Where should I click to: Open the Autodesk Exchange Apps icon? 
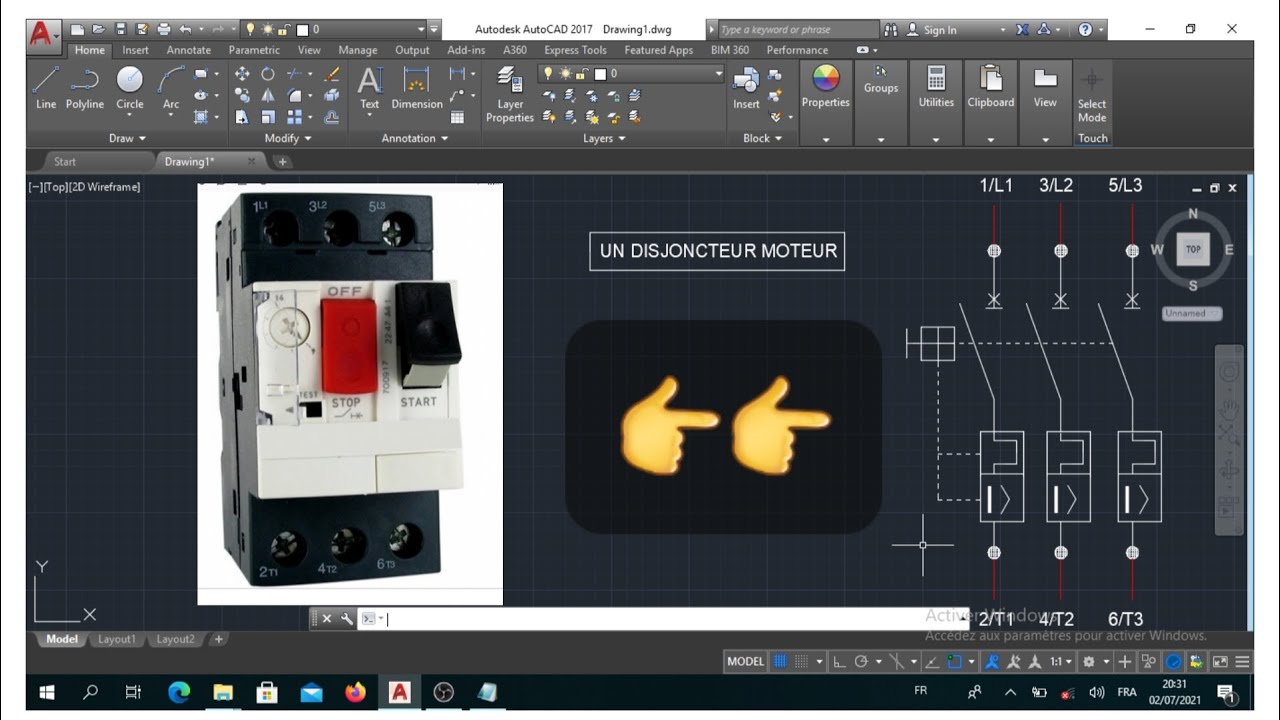(x=1022, y=30)
